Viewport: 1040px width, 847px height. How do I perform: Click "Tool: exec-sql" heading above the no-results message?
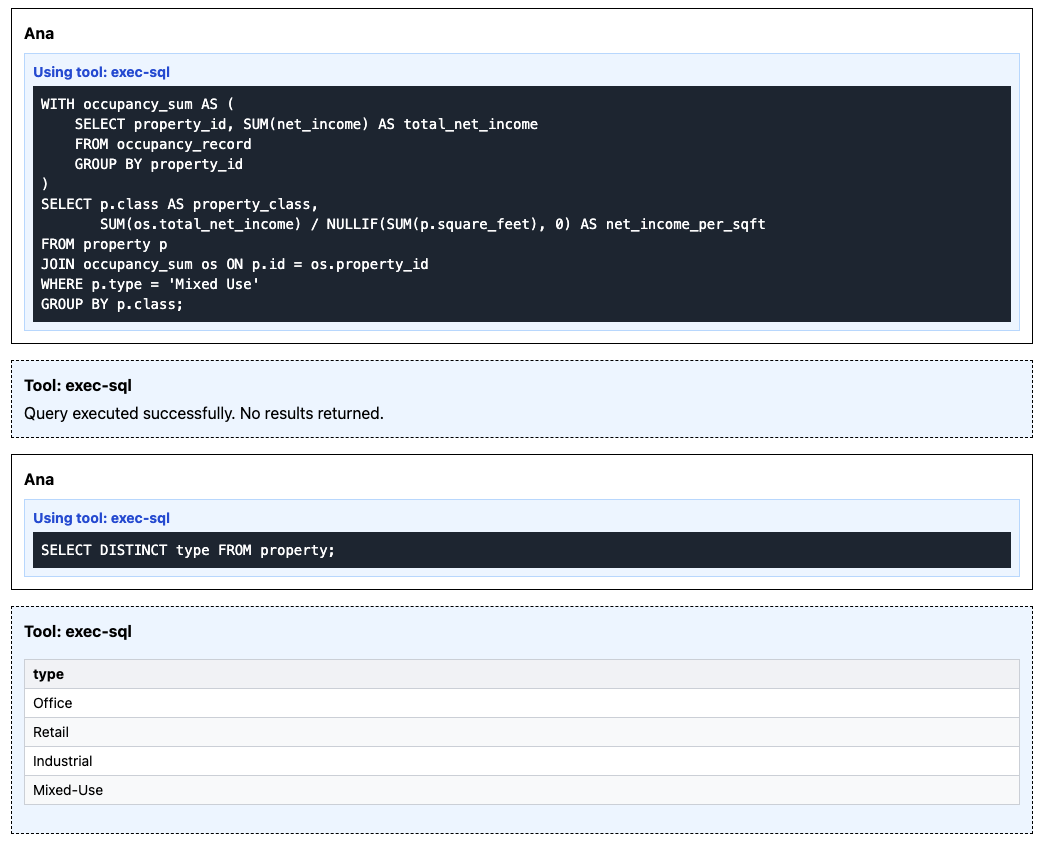[x=78, y=385]
